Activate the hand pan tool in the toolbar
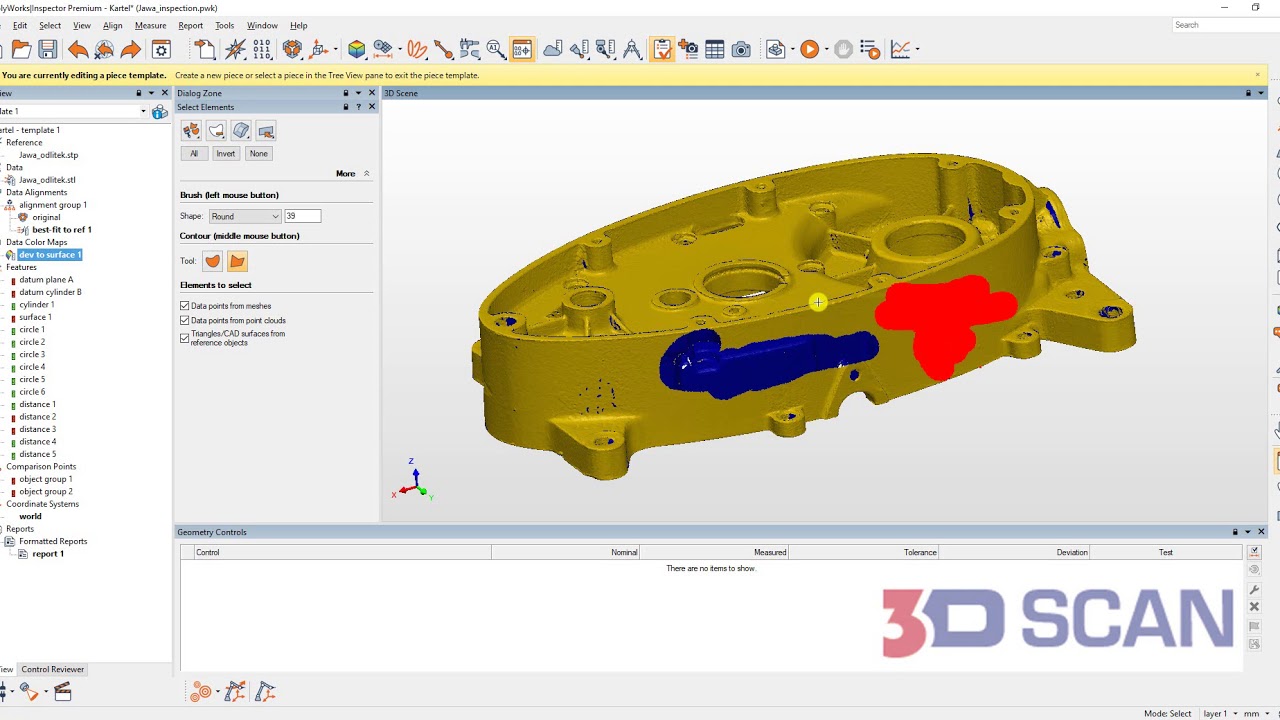The height and width of the screenshot is (720, 1280). [x=843, y=48]
